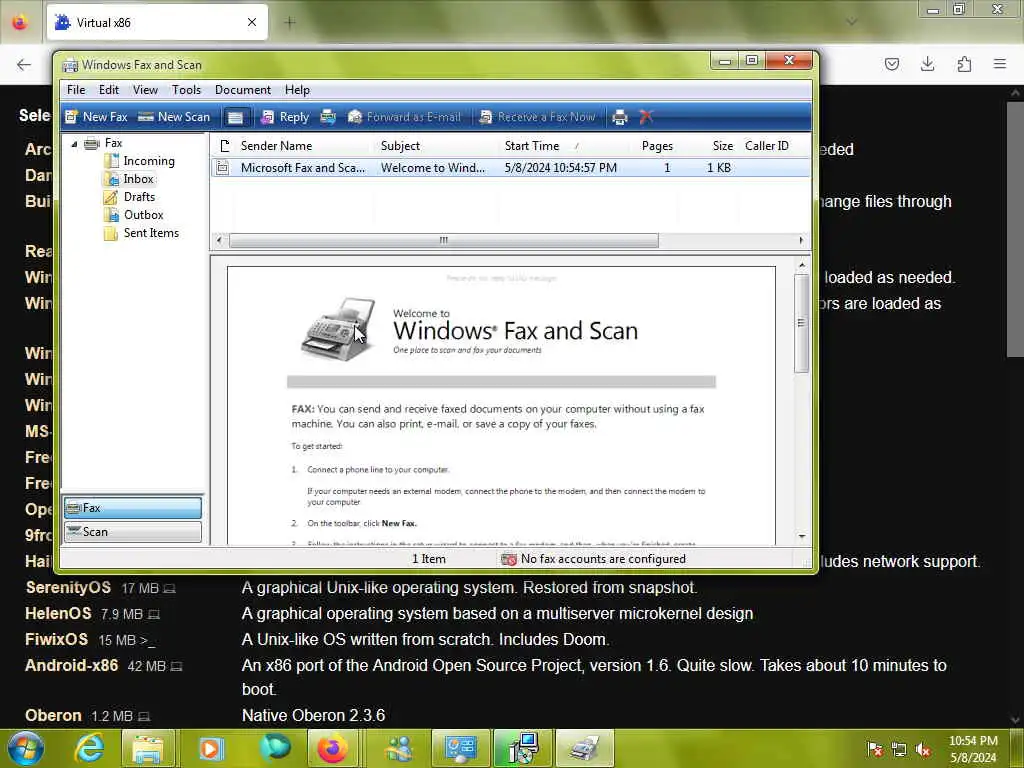Click the Print icon in the toolbar
This screenshot has height=768, width=1024.
click(x=619, y=118)
